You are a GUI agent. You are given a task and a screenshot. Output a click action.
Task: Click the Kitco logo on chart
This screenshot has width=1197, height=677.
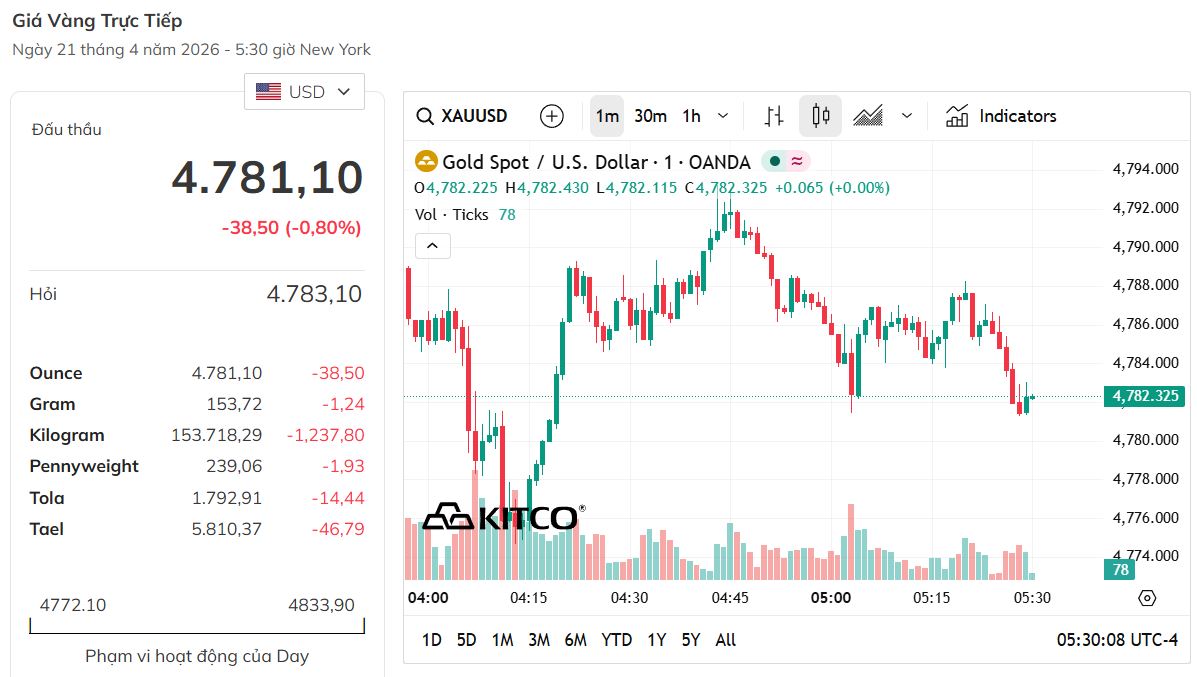pos(501,517)
